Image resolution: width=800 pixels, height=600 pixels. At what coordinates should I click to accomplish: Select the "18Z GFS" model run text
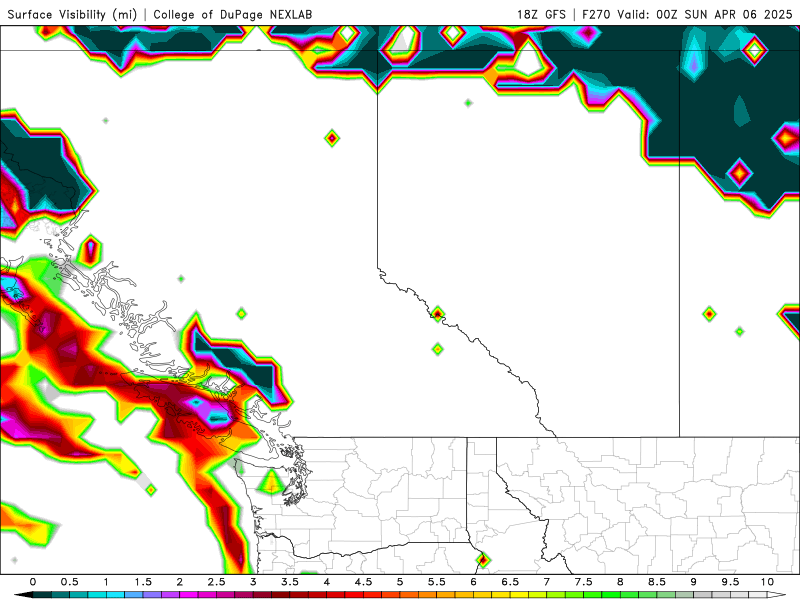tap(541, 14)
